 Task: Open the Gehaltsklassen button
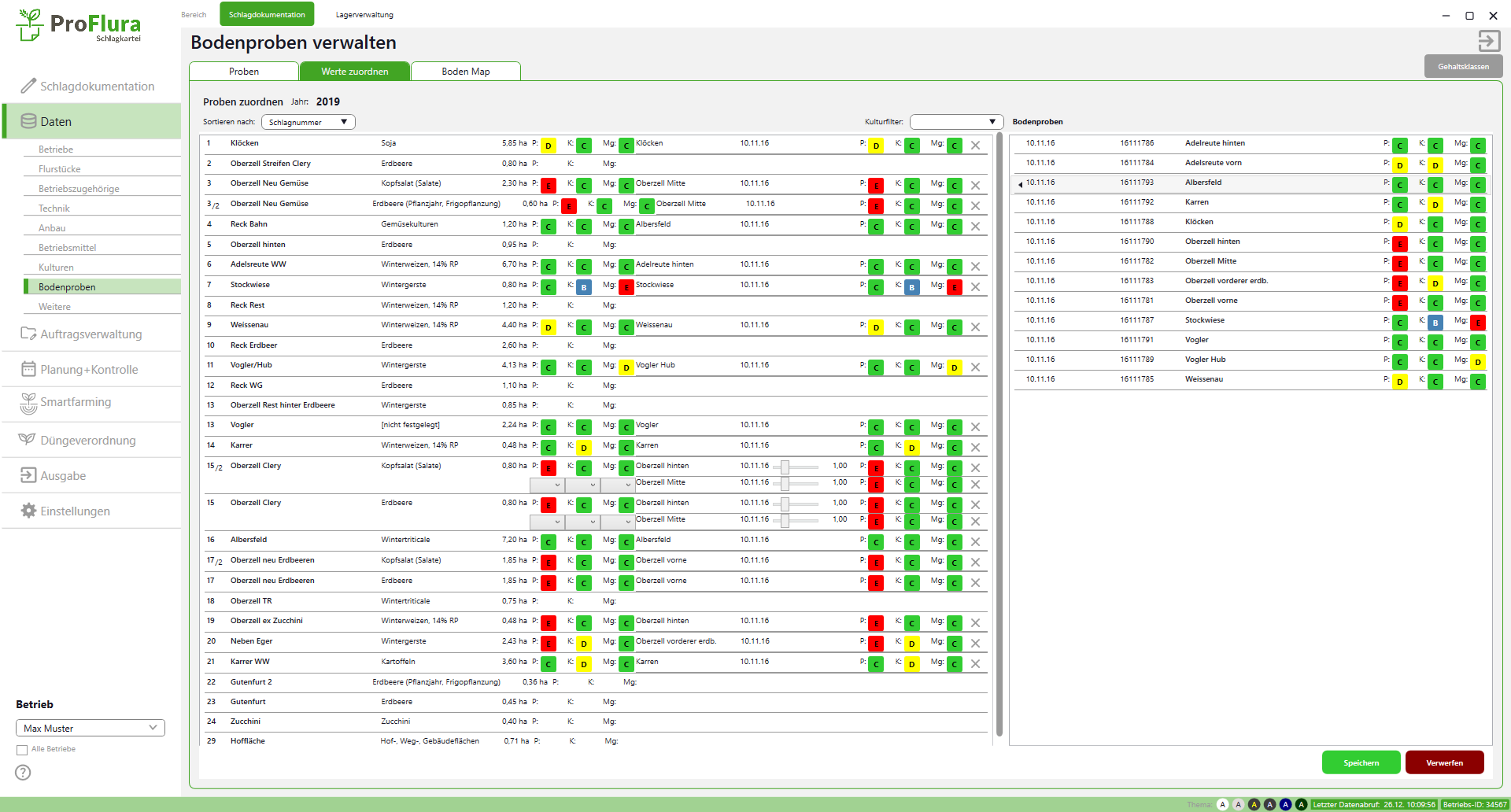[1463, 67]
